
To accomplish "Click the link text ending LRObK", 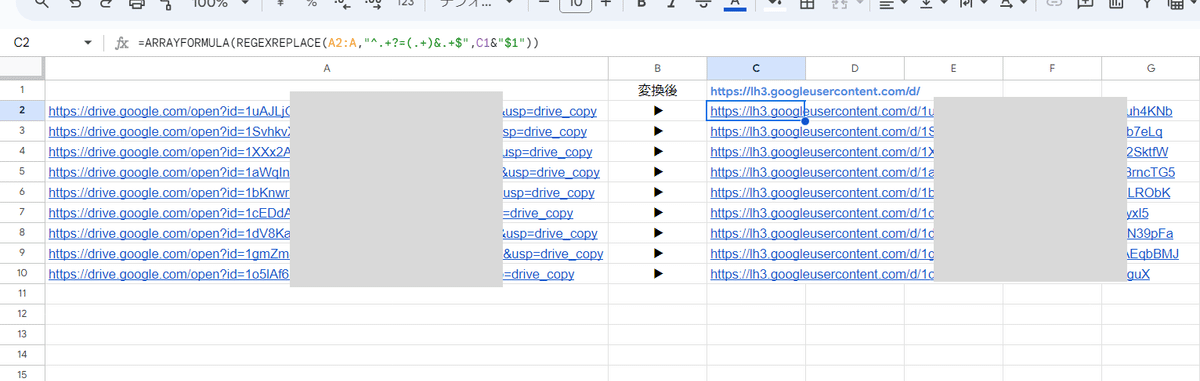I will [x=1148, y=192].
